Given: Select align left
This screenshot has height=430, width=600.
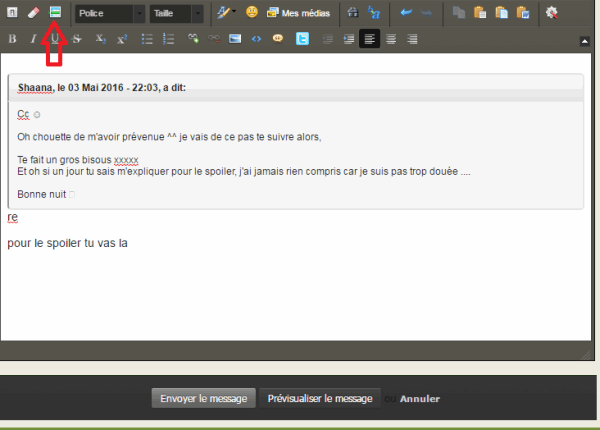Looking at the screenshot, I should [370, 39].
